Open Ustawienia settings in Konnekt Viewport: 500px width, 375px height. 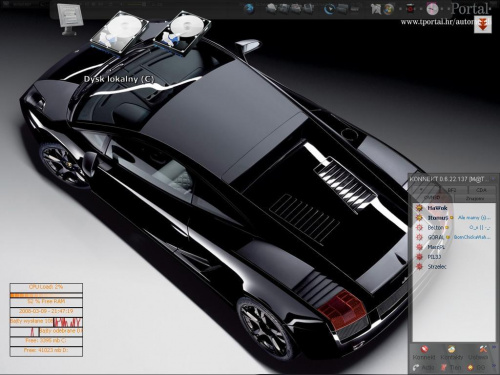[x=478, y=353]
